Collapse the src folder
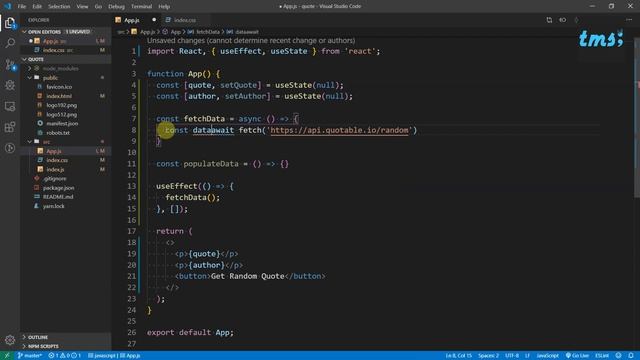 point(65,142)
